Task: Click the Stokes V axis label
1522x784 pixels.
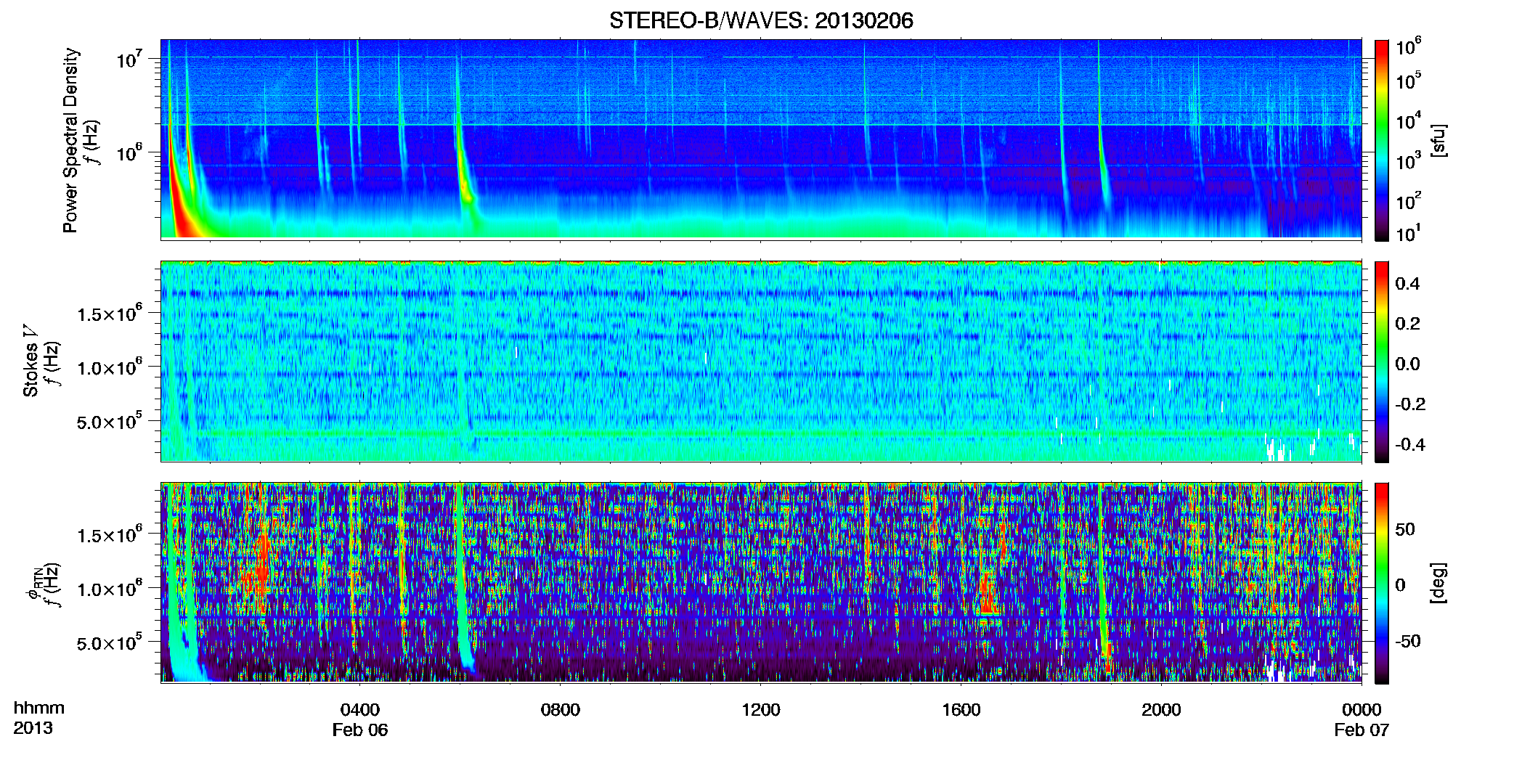Action: pos(30,361)
